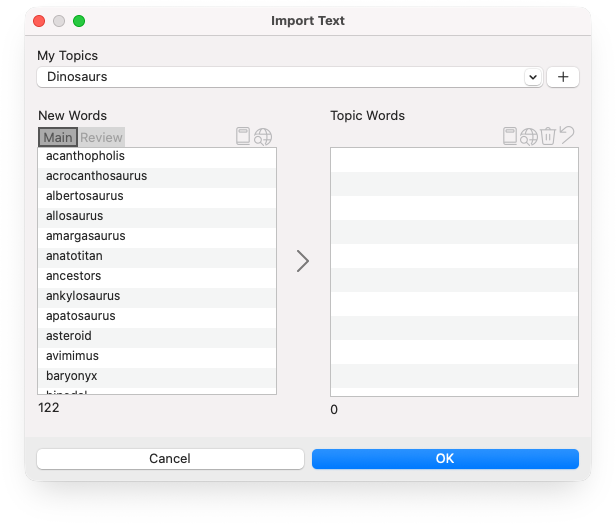This screenshot has height=524, width=616.
Task: Click the green zoom window button
Action: click(x=79, y=21)
